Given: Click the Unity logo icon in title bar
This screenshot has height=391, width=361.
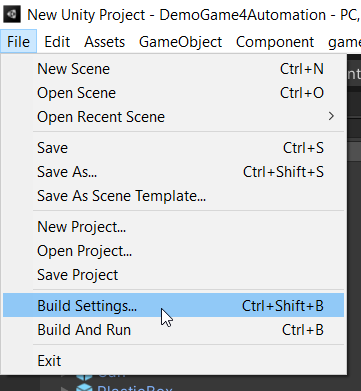Looking at the screenshot, I should 12,15.
